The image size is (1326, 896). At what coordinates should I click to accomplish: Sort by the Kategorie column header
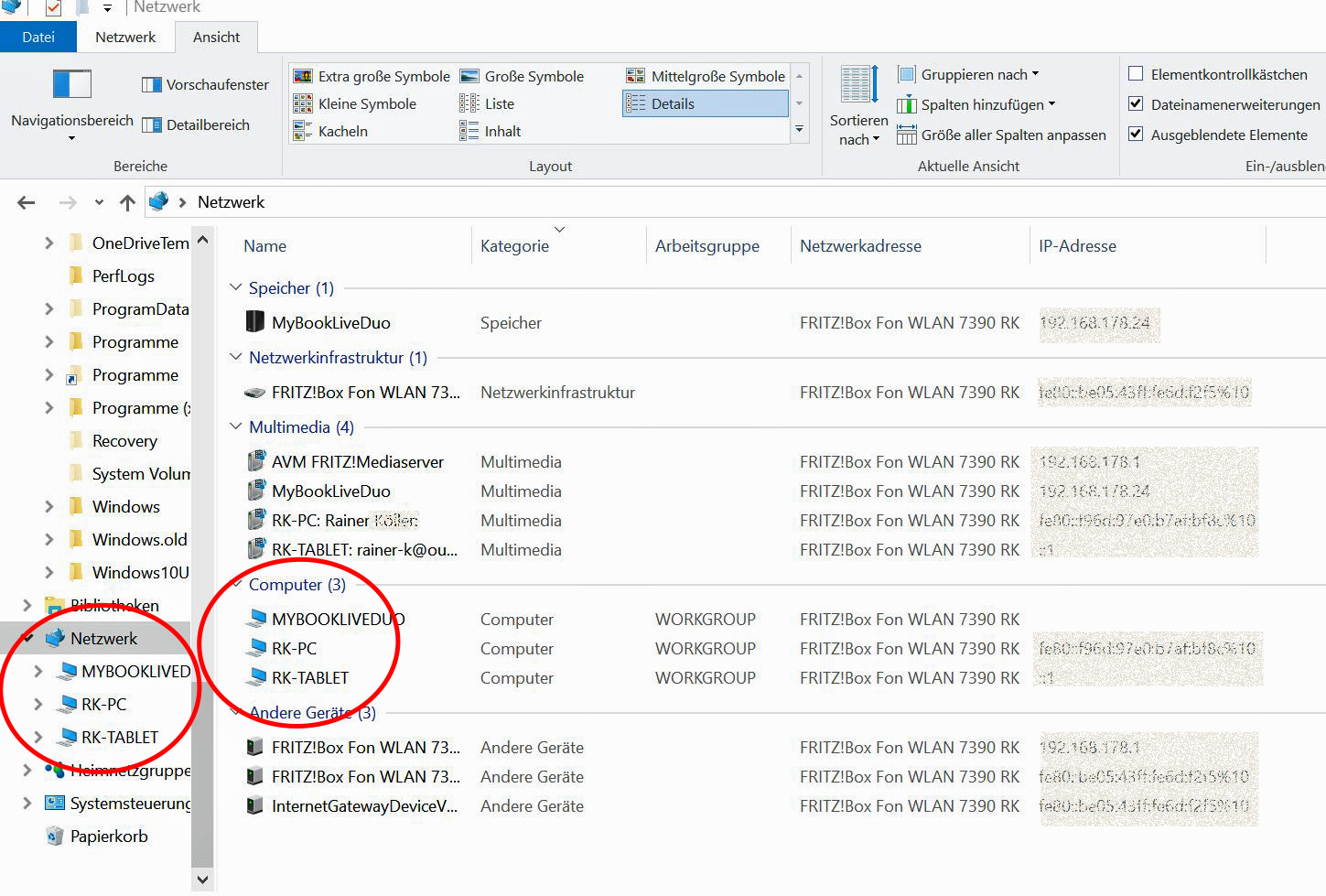514,245
